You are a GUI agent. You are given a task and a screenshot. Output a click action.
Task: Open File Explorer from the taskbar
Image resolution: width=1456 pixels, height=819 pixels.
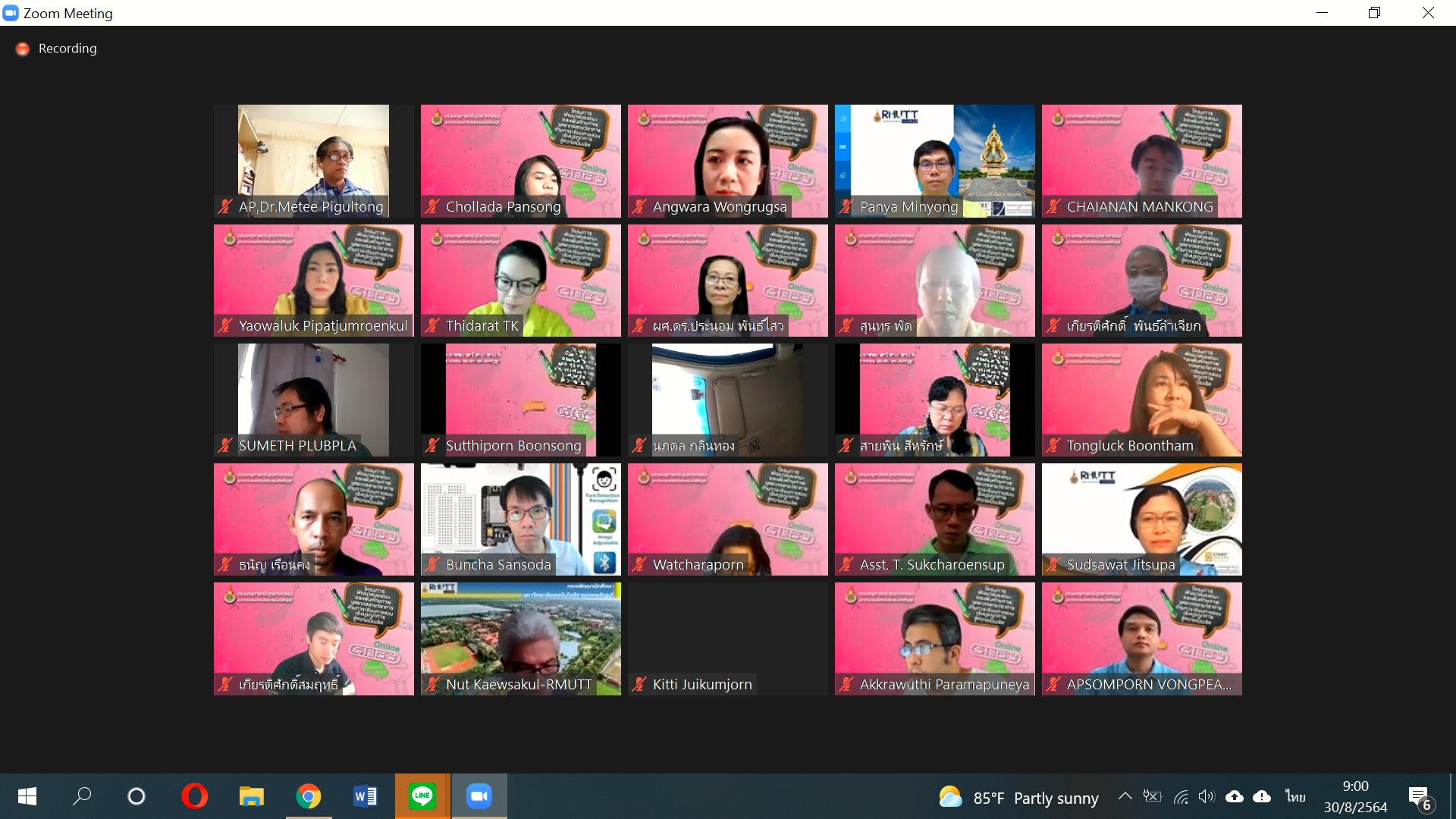click(x=251, y=796)
